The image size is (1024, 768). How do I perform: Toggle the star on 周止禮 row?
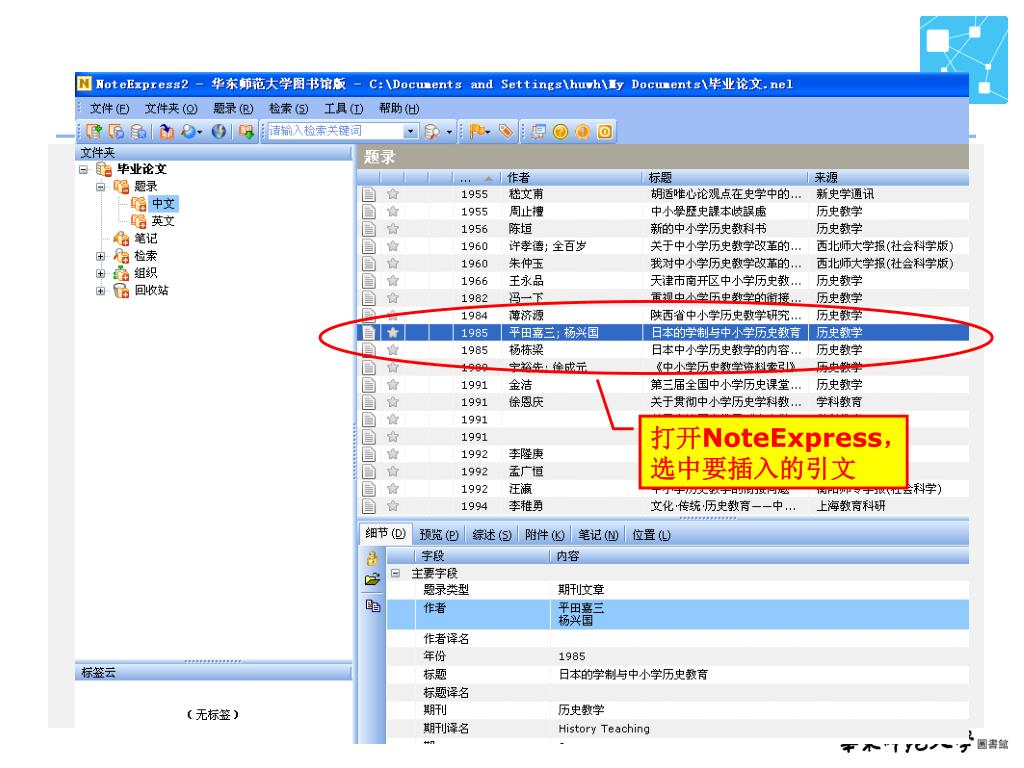tap(392, 211)
